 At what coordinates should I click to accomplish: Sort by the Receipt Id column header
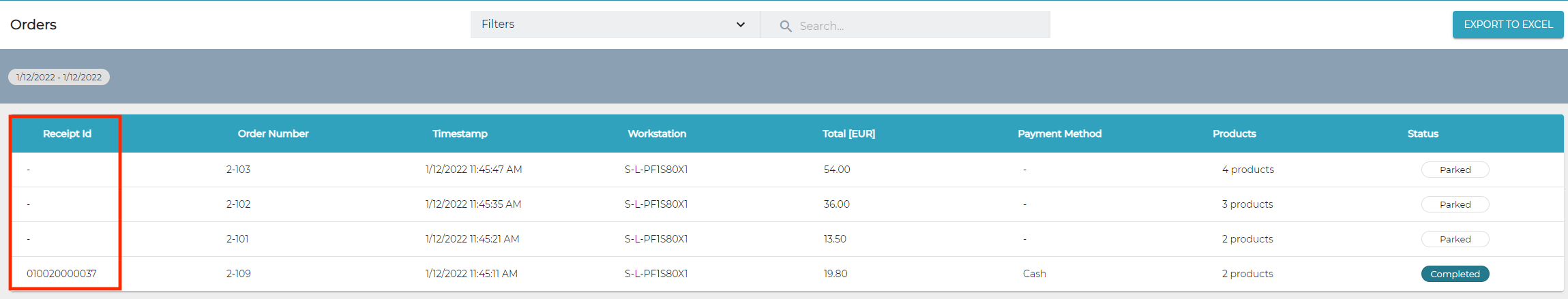[x=67, y=133]
